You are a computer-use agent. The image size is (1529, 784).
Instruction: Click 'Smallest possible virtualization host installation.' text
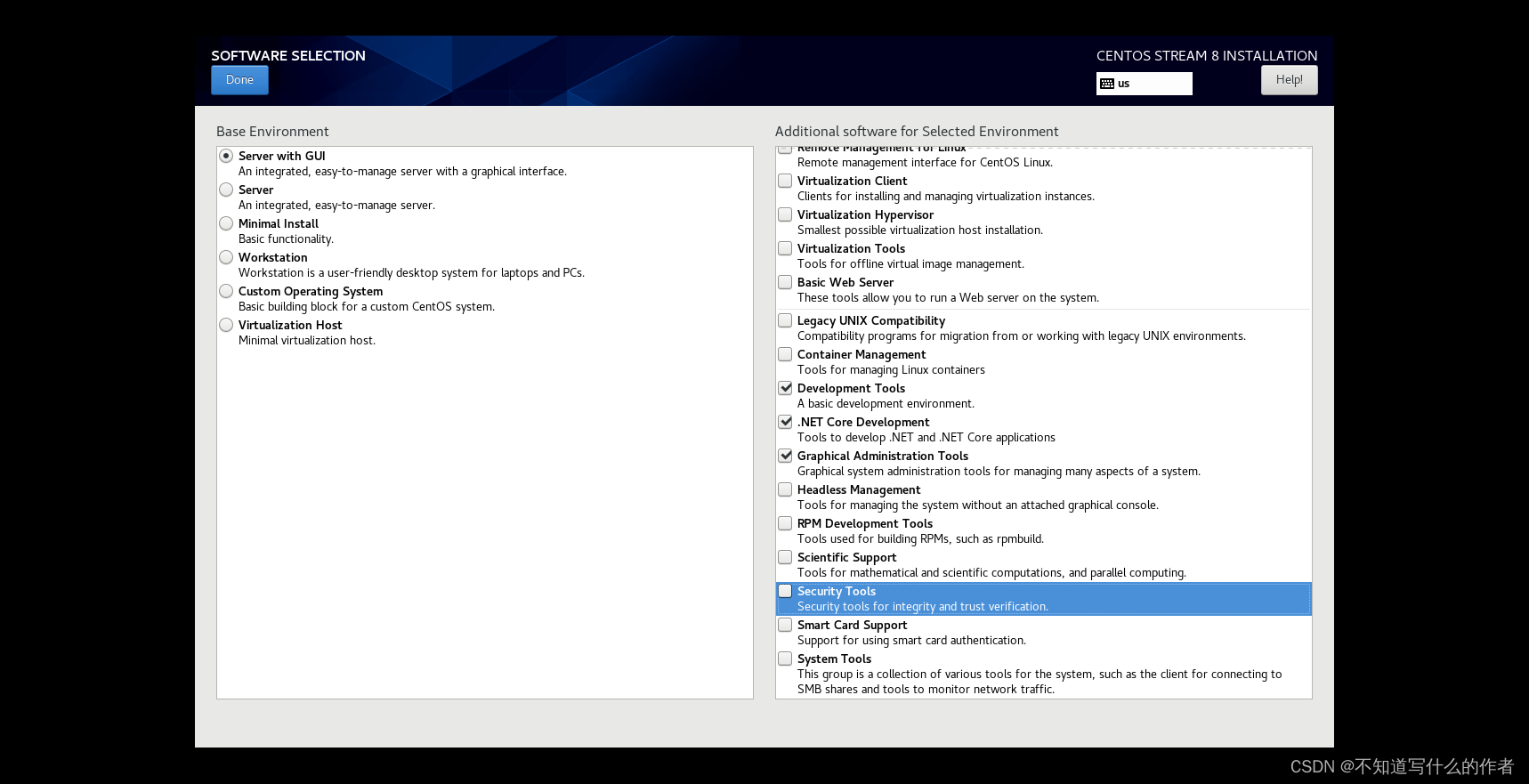point(920,230)
